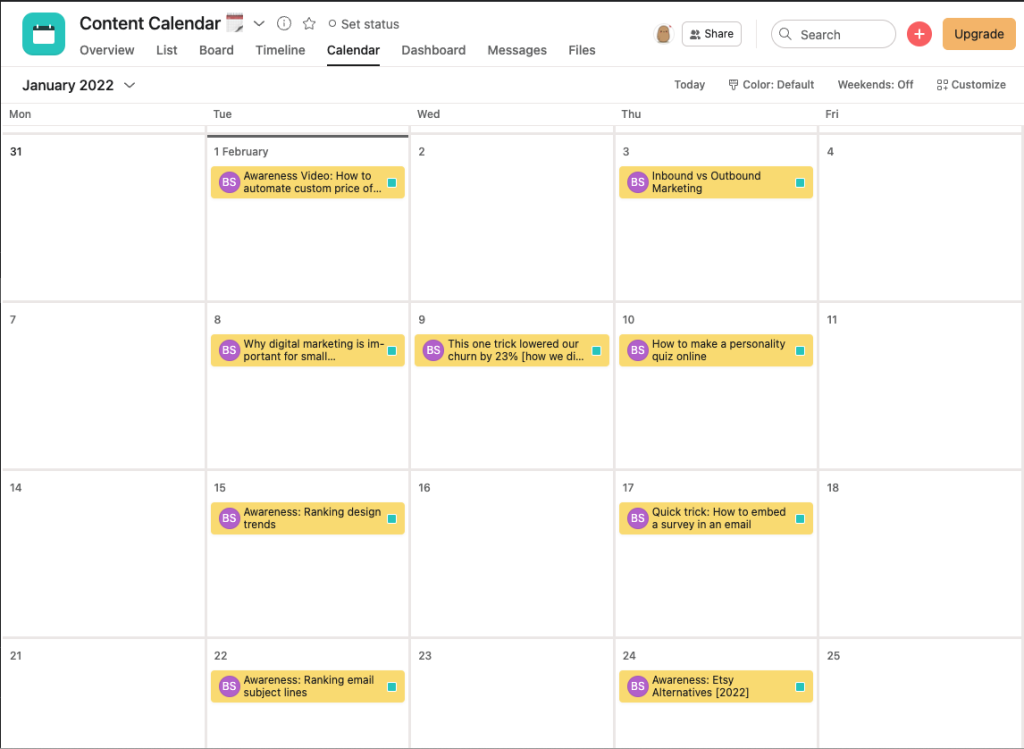Image resolution: width=1024 pixels, height=749 pixels.
Task: Click teal square on Awareness: Ranking design trends
Action: (x=392, y=519)
